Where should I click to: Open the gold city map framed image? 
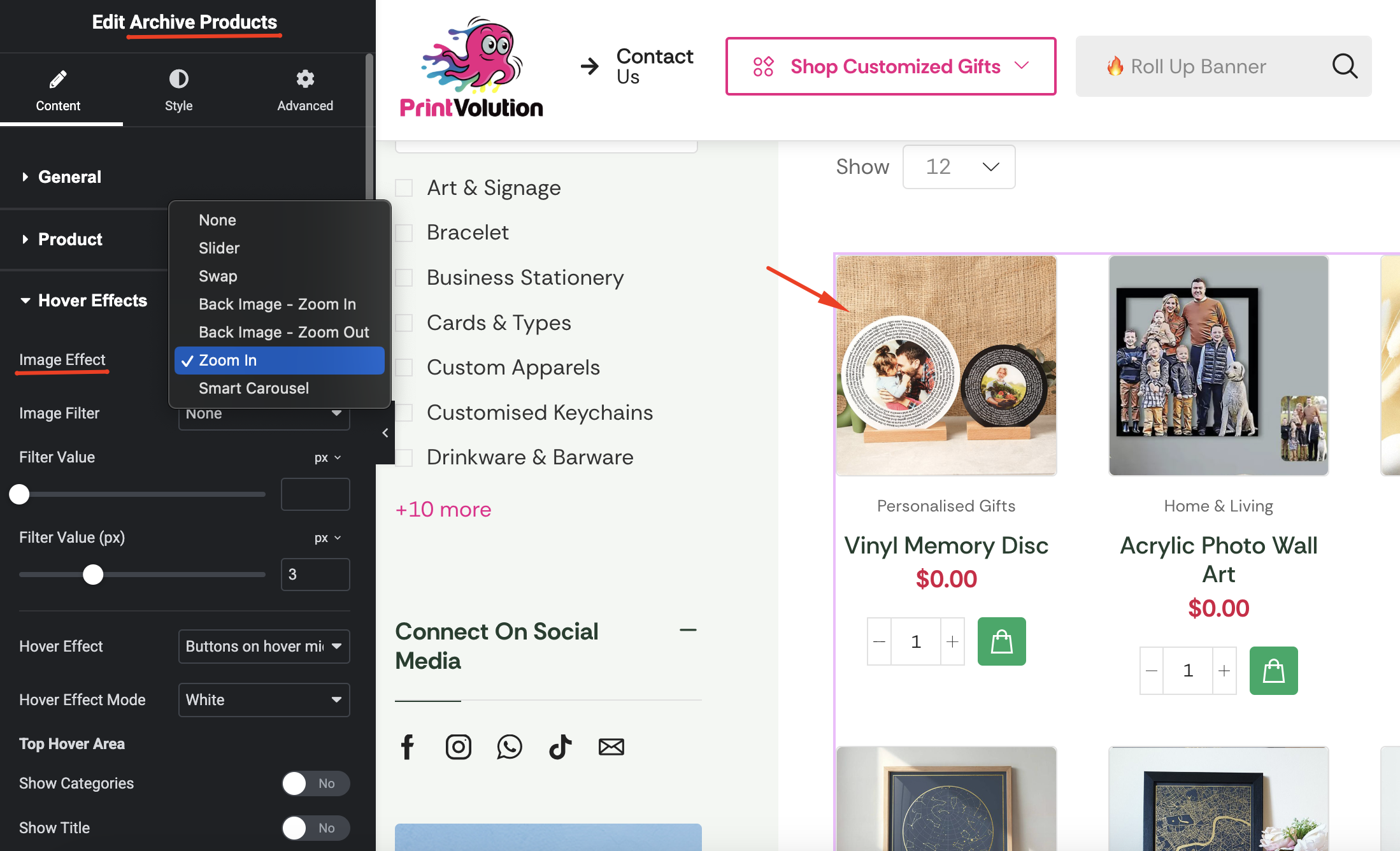tap(1218, 799)
